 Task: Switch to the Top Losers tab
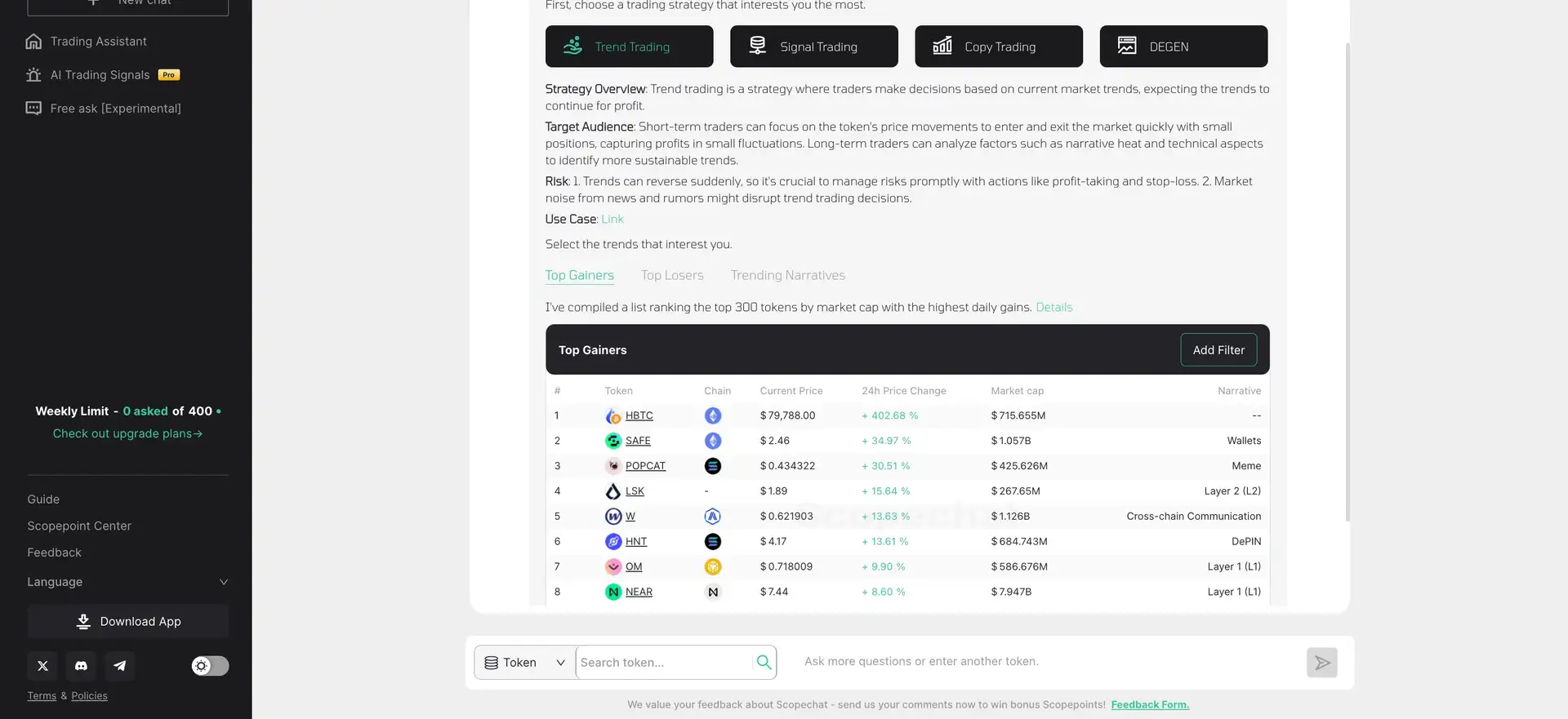tap(671, 276)
